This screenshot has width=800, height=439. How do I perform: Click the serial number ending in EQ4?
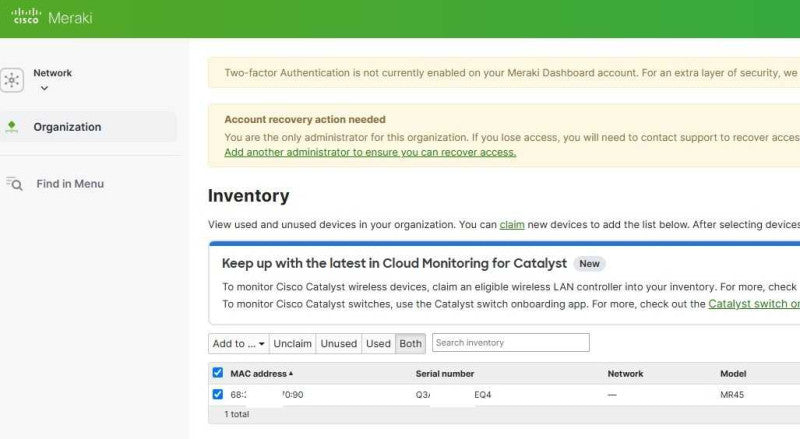coord(453,395)
